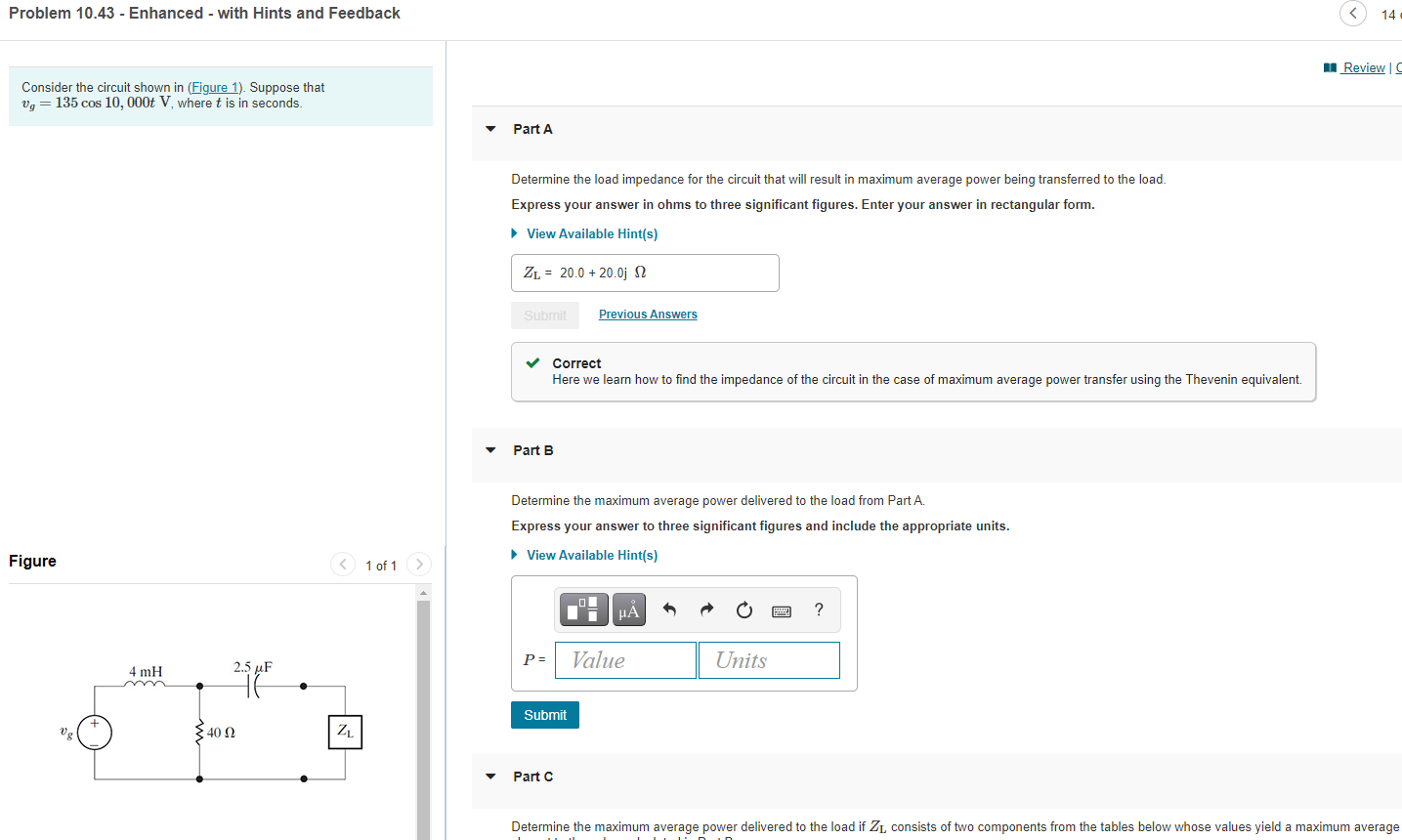Select the μÅ units symbol icon
This screenshot has width=1402, height=840.
point(626,609)
